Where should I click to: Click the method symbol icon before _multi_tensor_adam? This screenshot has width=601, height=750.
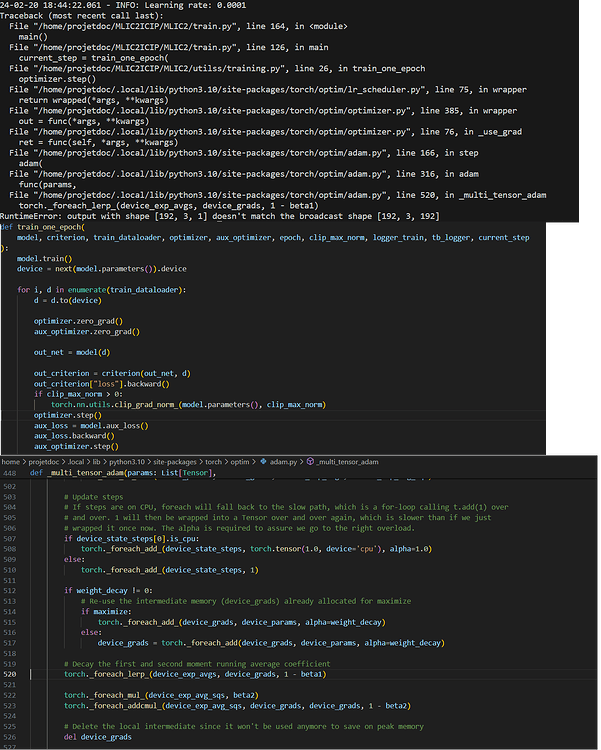pyautogui.click(x=310, y=462)
